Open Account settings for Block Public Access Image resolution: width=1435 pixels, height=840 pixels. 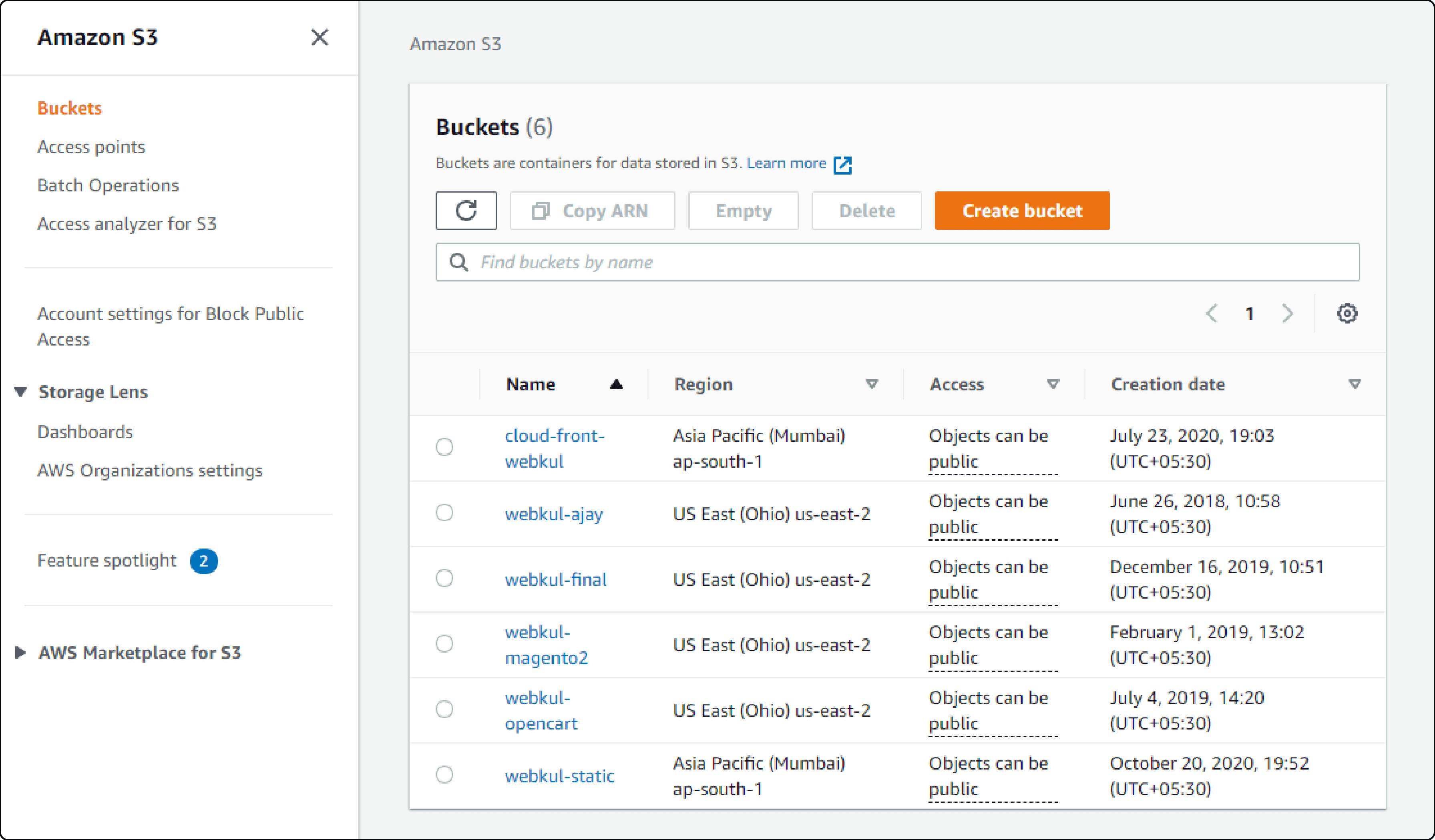point(170,326)
